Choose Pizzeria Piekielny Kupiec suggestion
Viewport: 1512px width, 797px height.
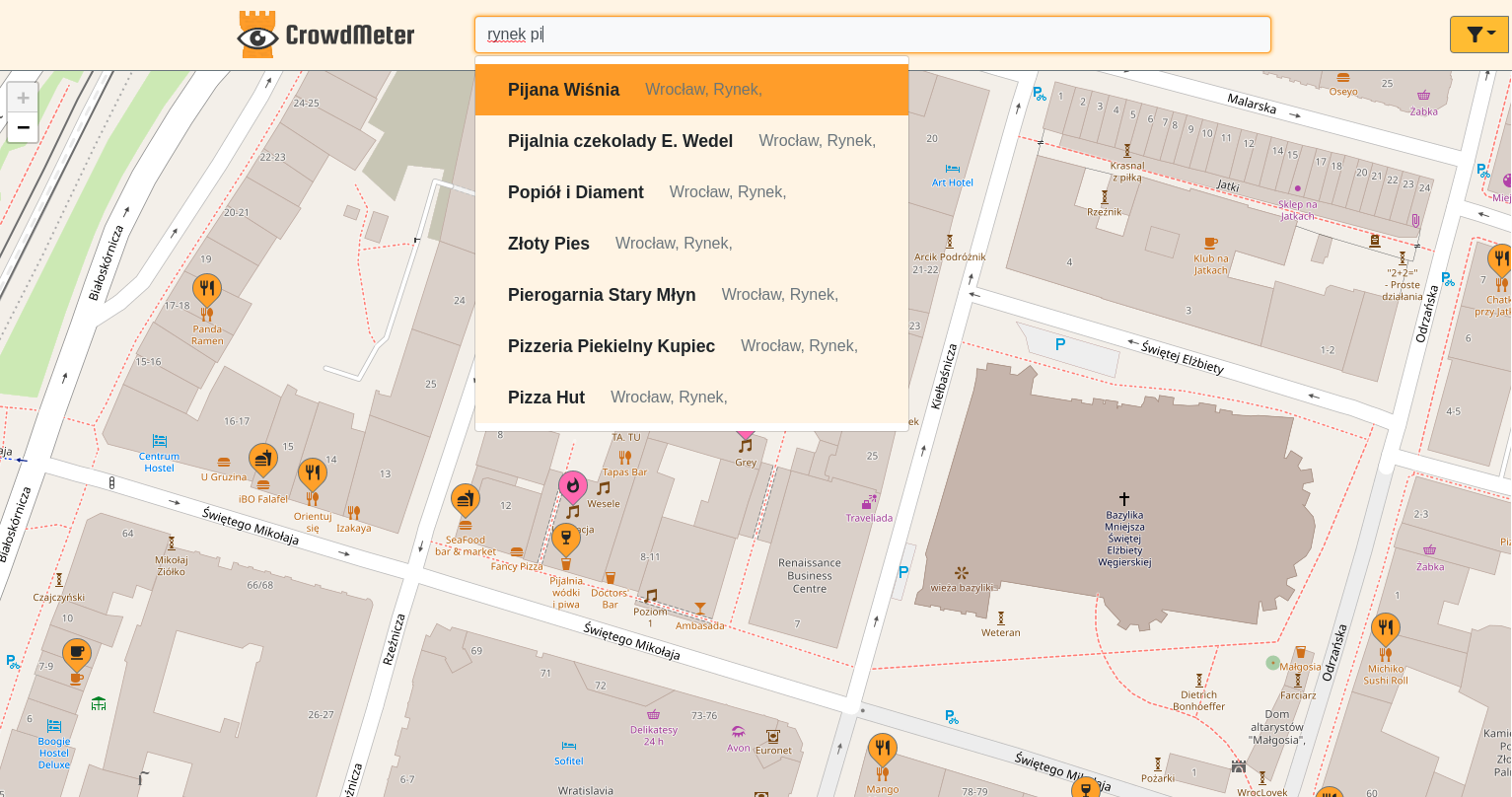click(x=691, y=346)
